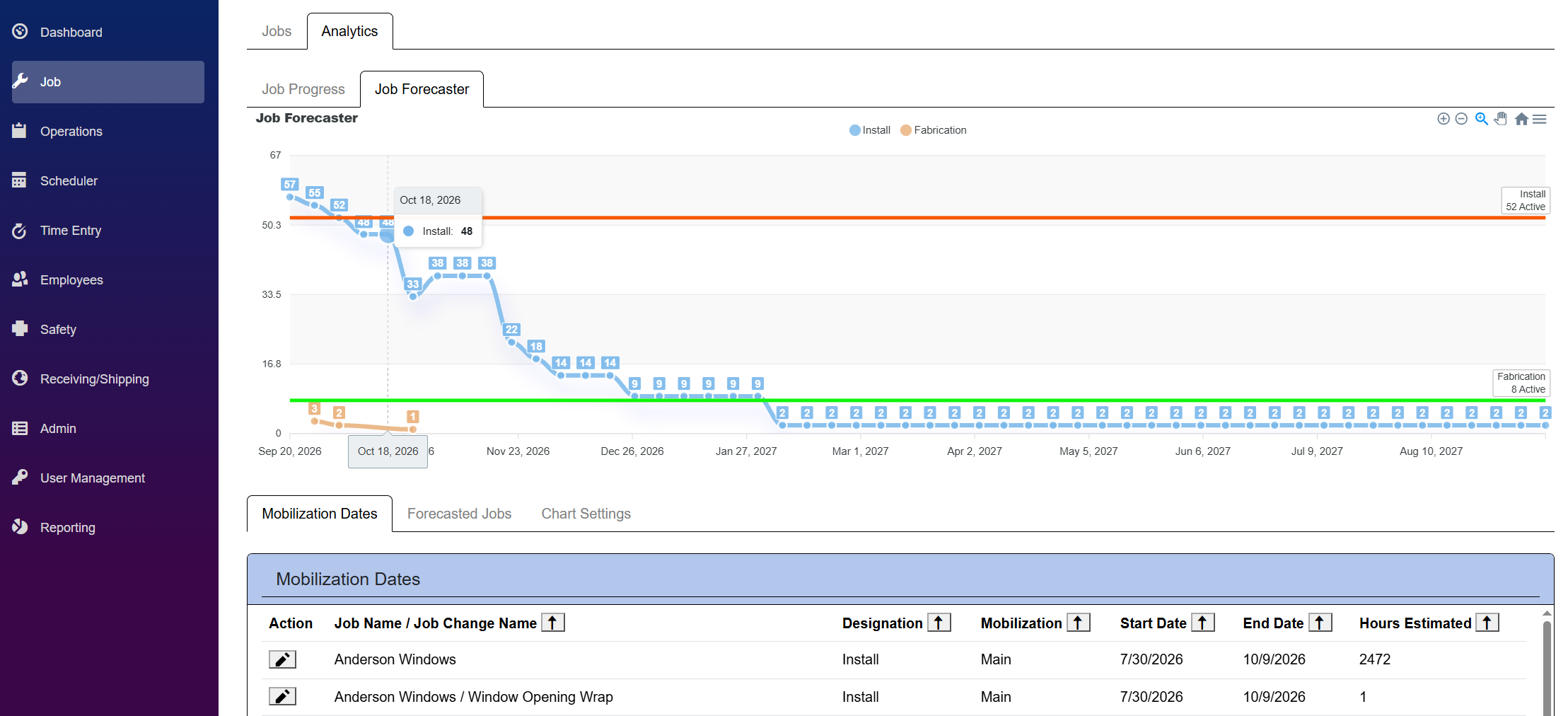Sort by End Date column arrow
This screenshot has width=1568, height=716.
click(1320, 623)
